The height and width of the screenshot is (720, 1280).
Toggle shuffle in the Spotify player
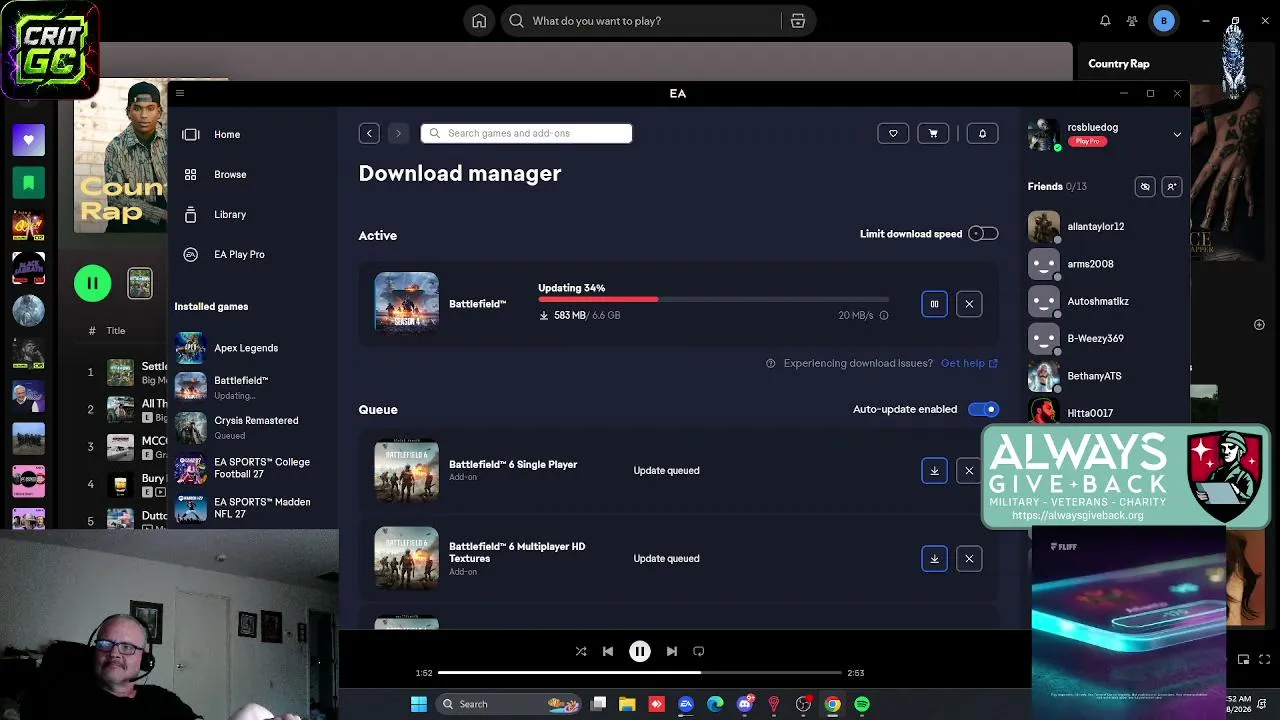coord(581,651)
